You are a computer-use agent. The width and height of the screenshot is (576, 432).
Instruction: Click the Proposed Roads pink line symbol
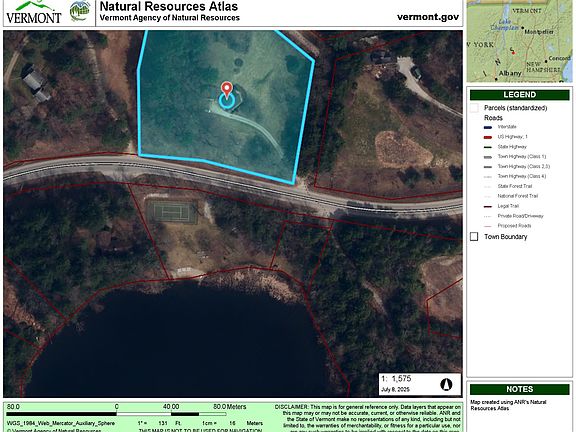coord(488,227)
